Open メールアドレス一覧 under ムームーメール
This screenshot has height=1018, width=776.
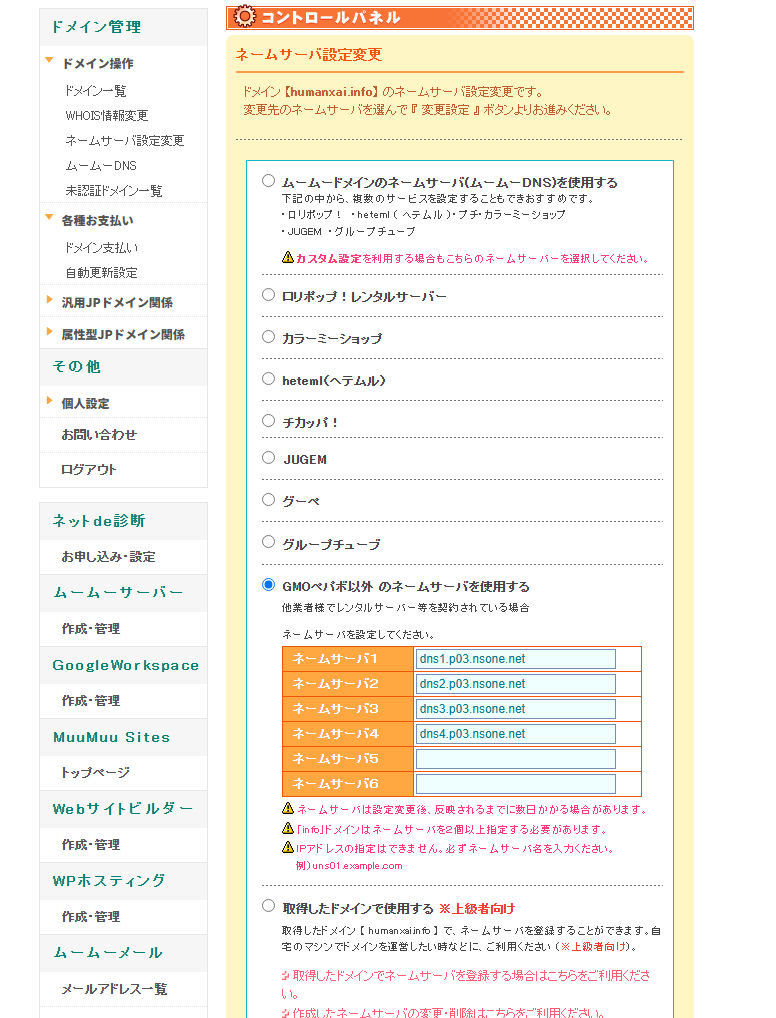[x=114, y=989]
